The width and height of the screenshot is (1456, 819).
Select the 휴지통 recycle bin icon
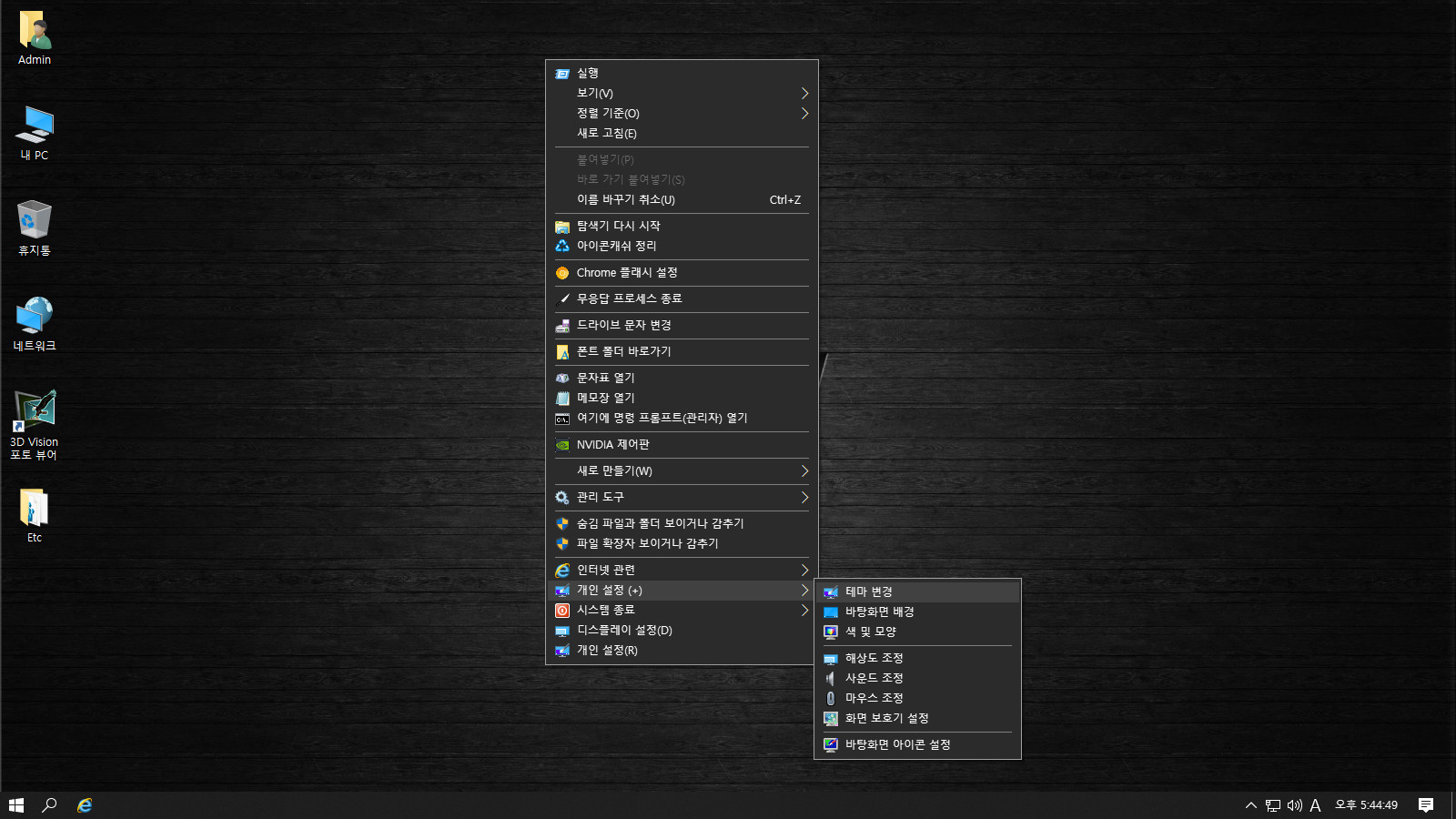[35, 228]
